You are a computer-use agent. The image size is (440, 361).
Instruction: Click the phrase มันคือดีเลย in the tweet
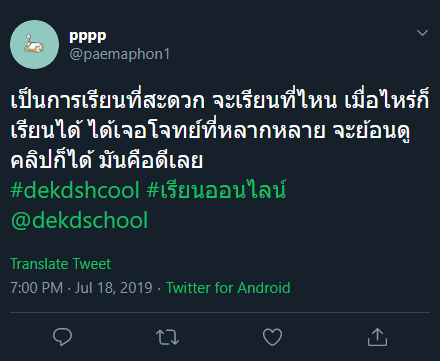pyautogui.click(x=151, y=160)
